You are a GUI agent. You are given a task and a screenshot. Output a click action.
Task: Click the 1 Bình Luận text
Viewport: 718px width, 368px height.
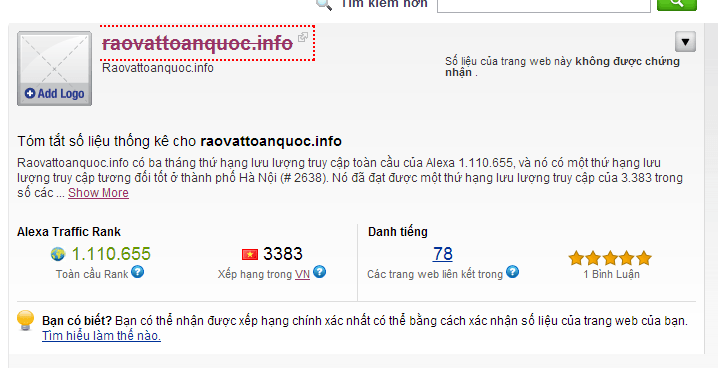click(611, 274)
